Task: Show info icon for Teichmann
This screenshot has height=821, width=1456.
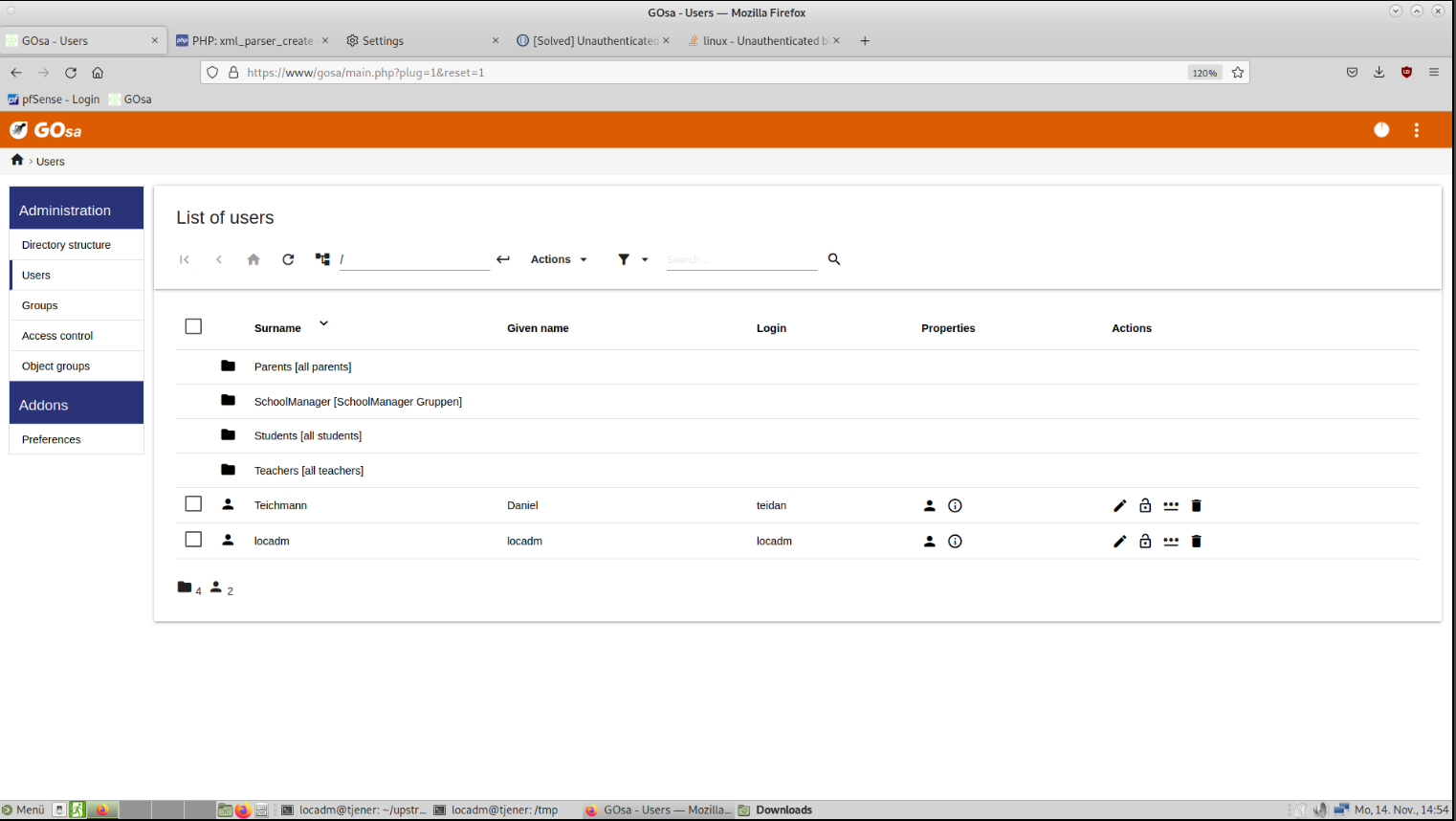Action: [955, 505]
